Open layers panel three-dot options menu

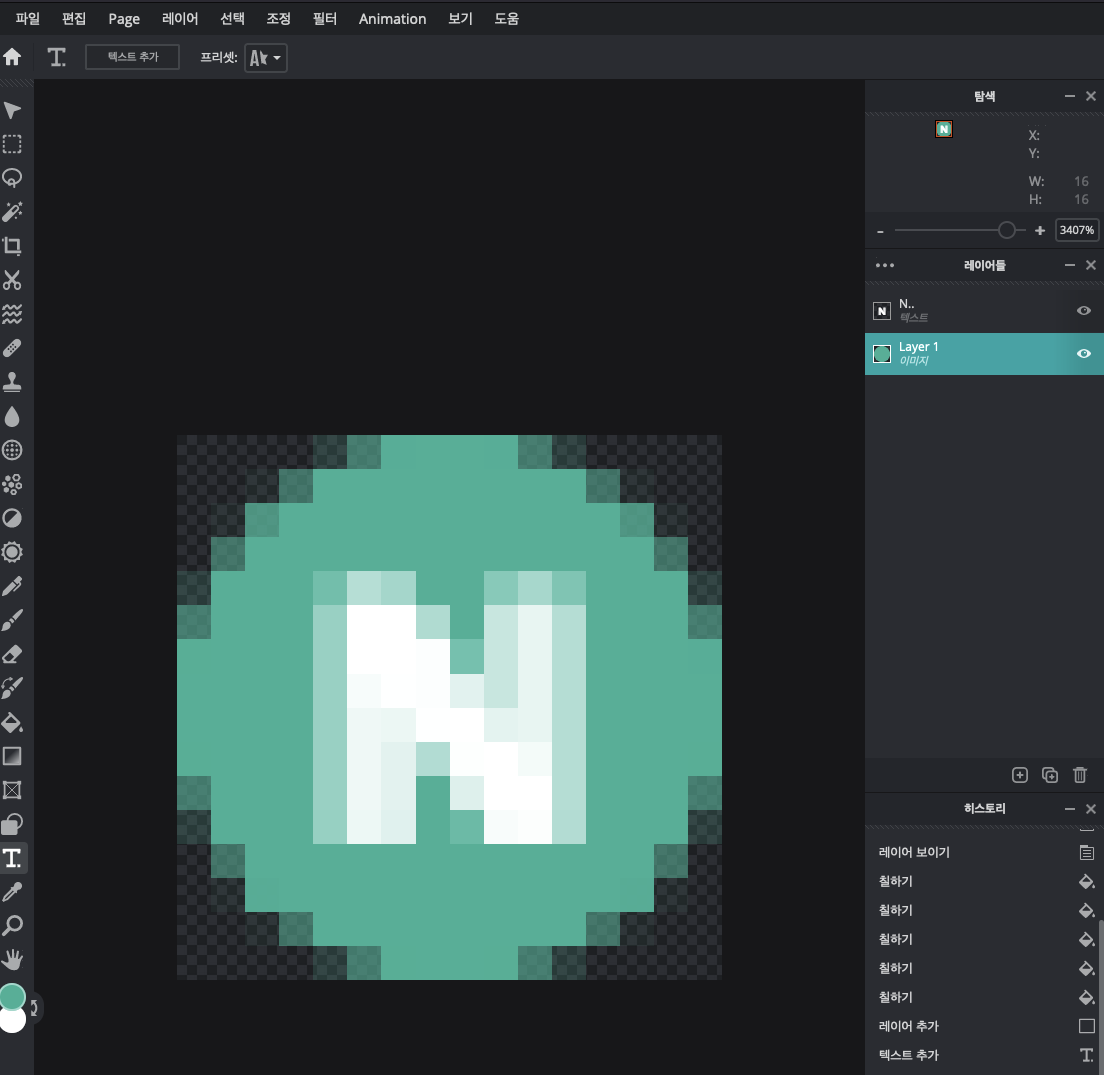point(885,265)
